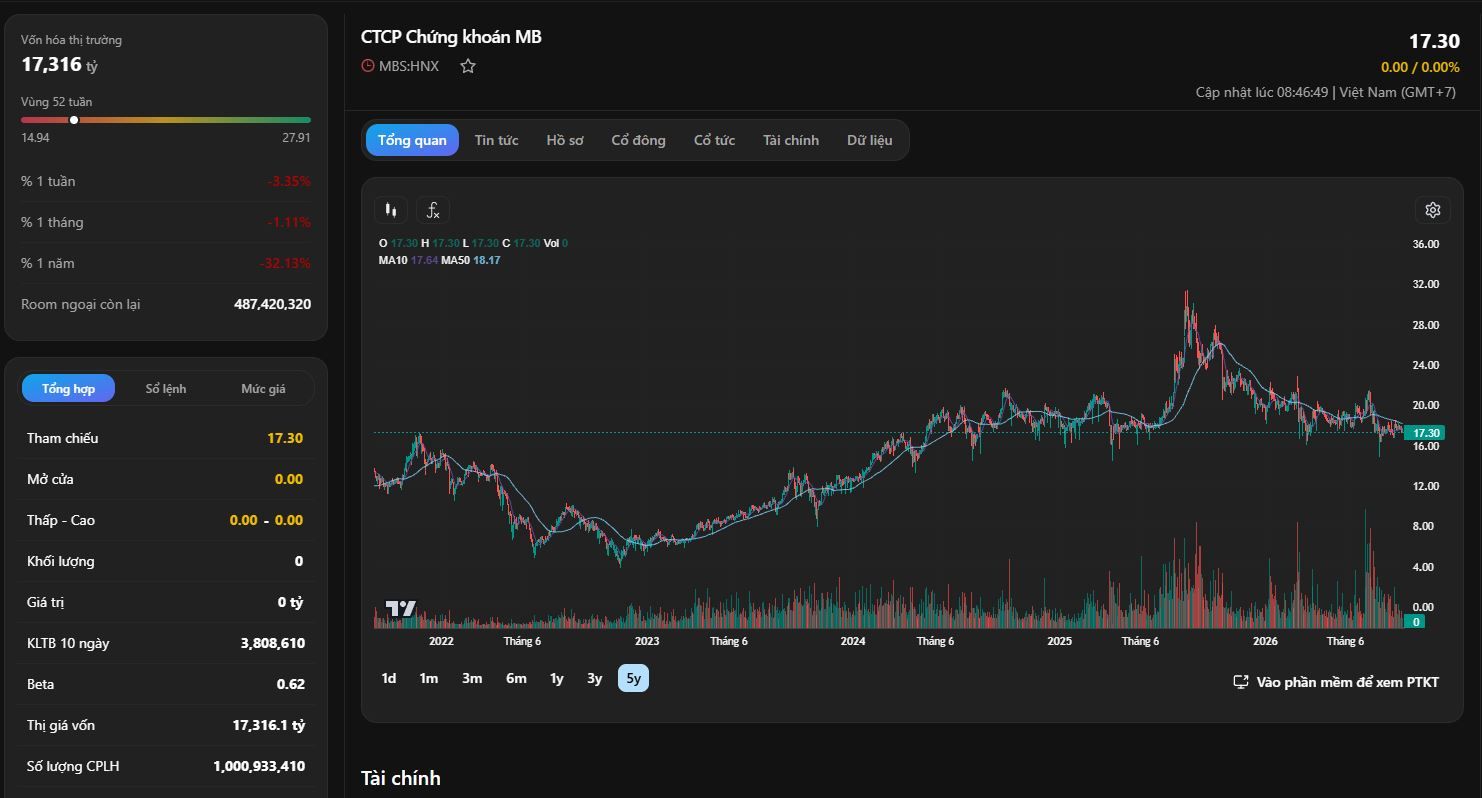Click the 52-week high value 27.91

point(296,138)
